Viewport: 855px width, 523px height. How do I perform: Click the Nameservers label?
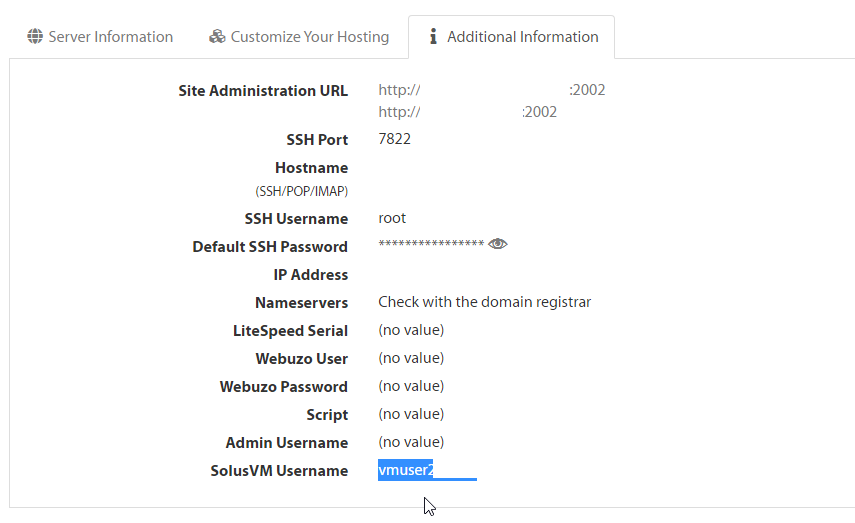click(x=302, y=303)
